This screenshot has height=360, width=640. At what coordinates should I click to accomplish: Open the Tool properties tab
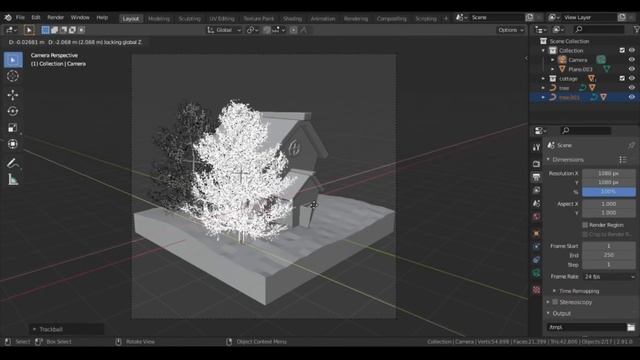[x=536, y=148]
